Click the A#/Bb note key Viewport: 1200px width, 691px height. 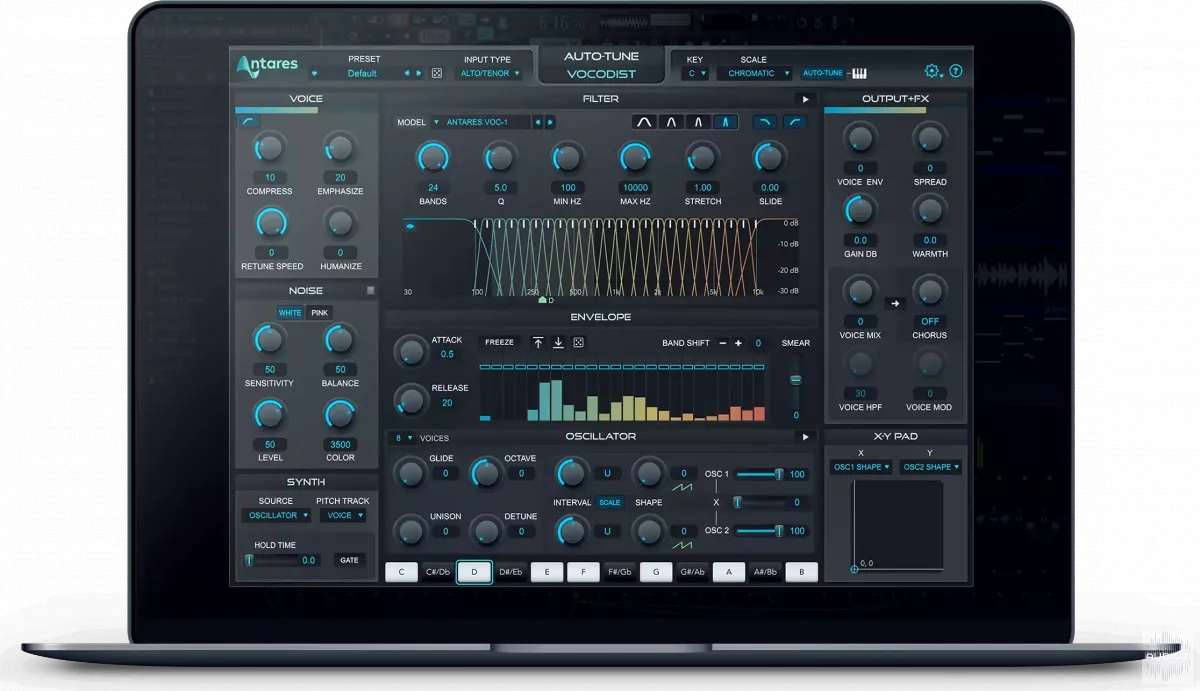pos(765,572)
